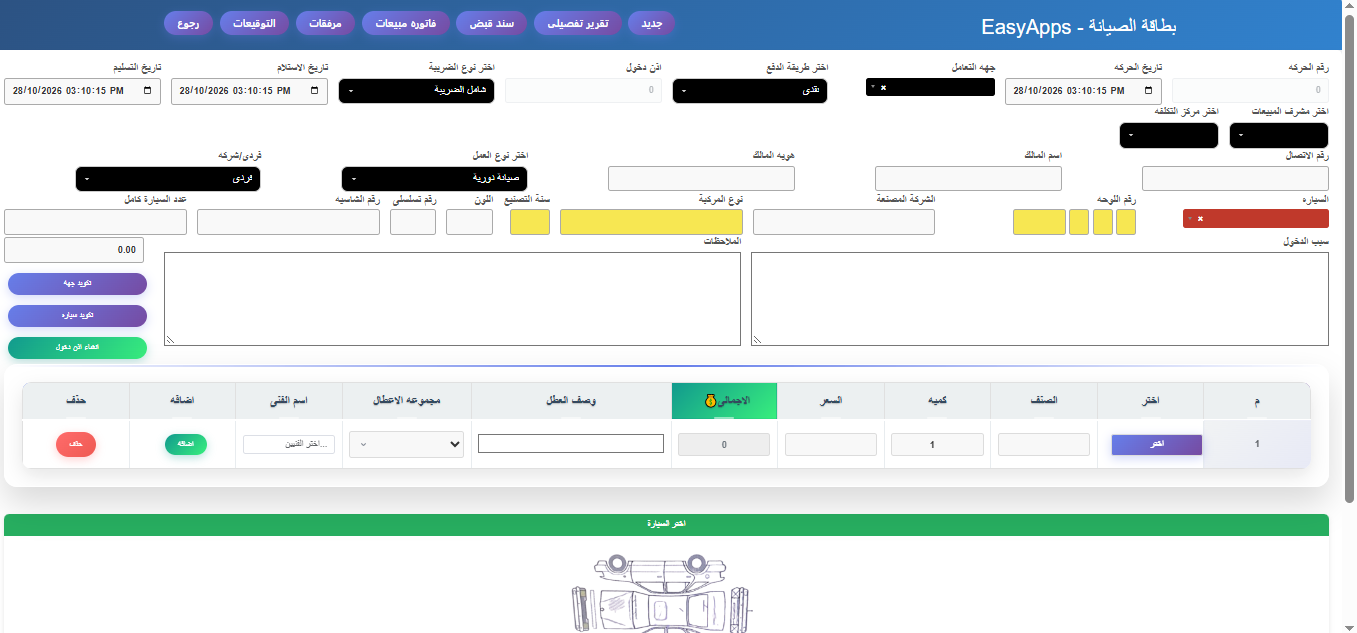
Task: Click the رجوع back button
Action: pos(188,23)
